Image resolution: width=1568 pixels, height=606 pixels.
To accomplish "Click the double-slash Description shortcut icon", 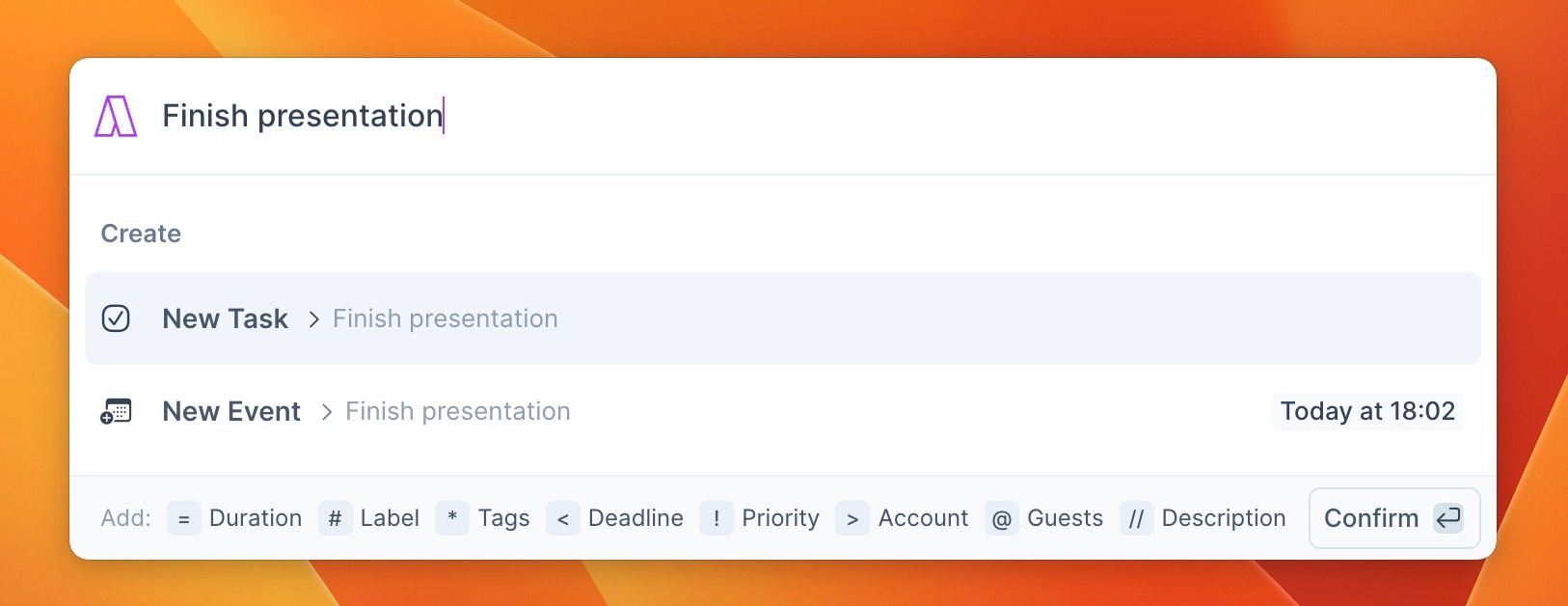I will pyautogui.click(x=1136, y=518).
